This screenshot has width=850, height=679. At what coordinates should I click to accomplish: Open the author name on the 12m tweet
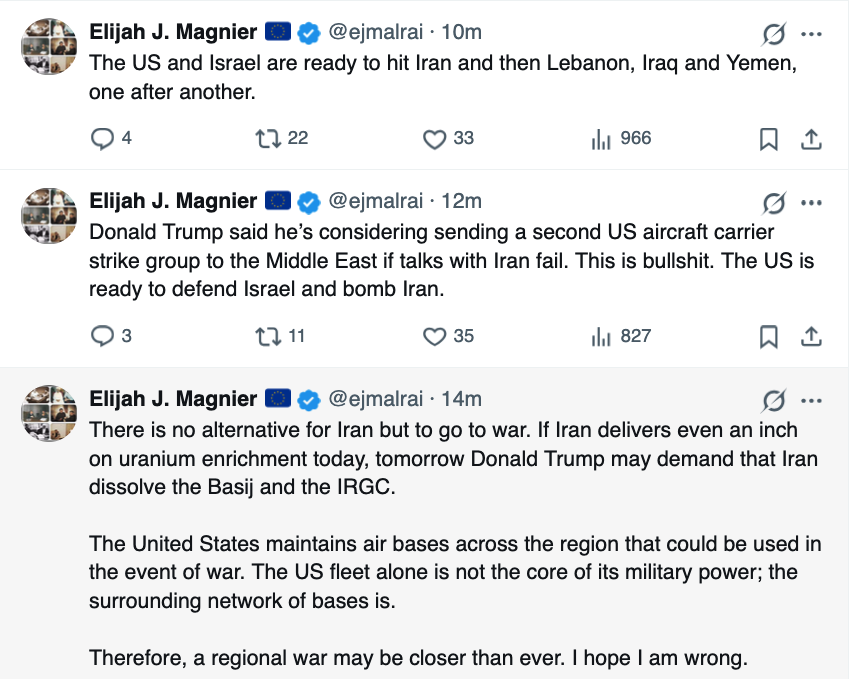[173, 201]
